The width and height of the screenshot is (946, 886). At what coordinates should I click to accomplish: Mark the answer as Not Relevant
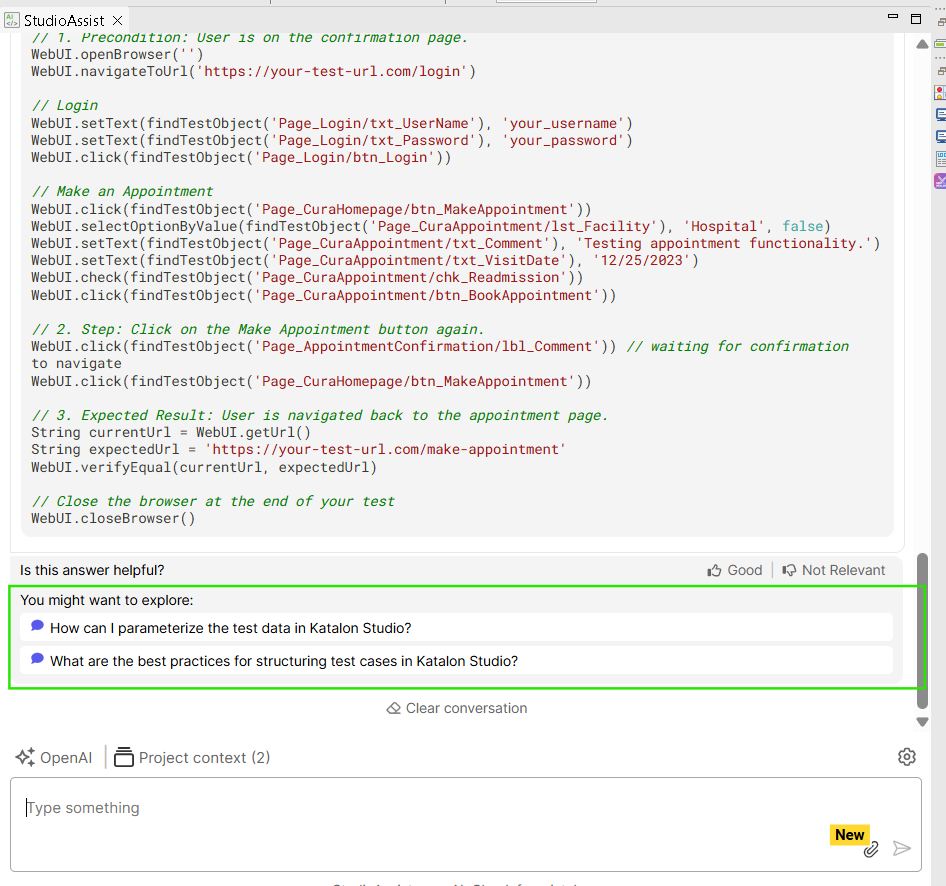833,570
